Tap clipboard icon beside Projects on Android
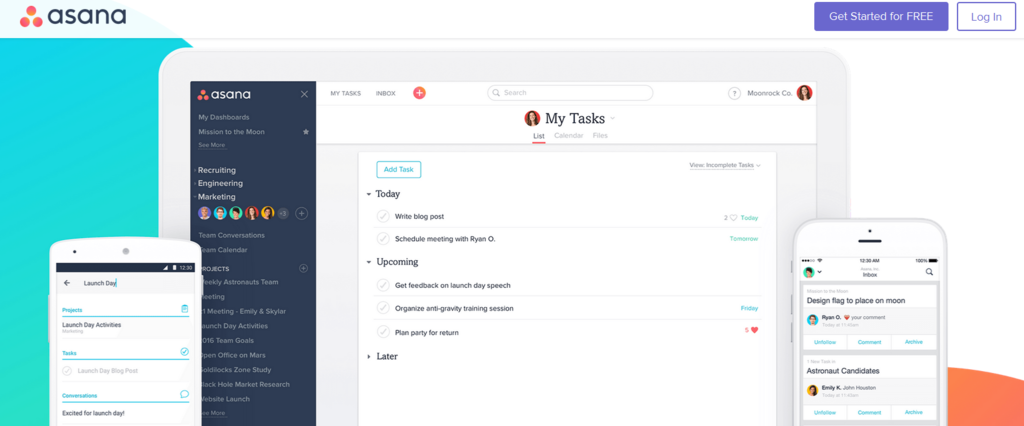Screen dimensions: 1024x426 (184, 308)
